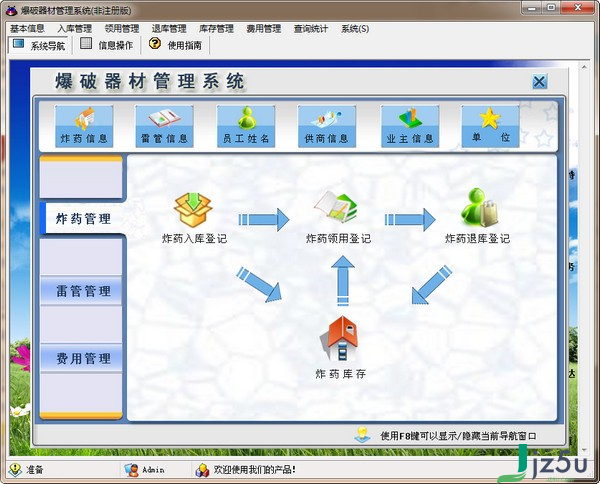Click the F8 hint text
This screenshot has width=600, height=484.
(x=458, y=436)
